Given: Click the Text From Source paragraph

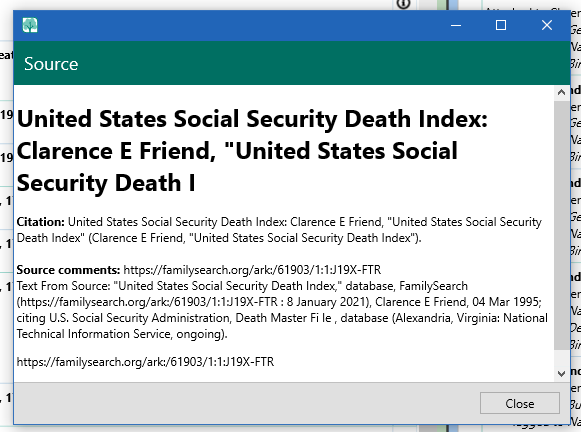Looking at the screenshot, I should pos(282,310).
